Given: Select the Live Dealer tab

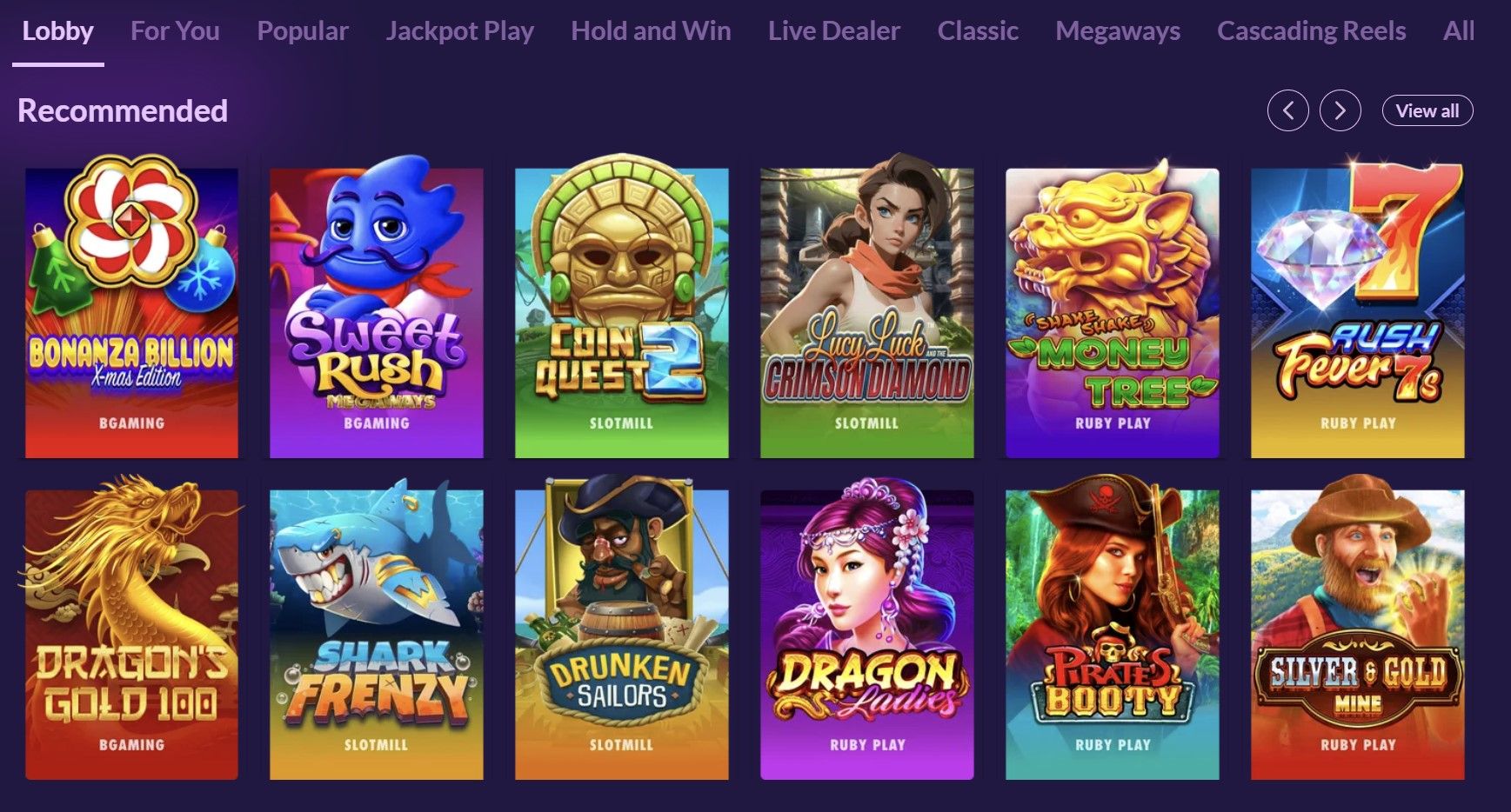Looking at the screenshot, I should (833, 31).
